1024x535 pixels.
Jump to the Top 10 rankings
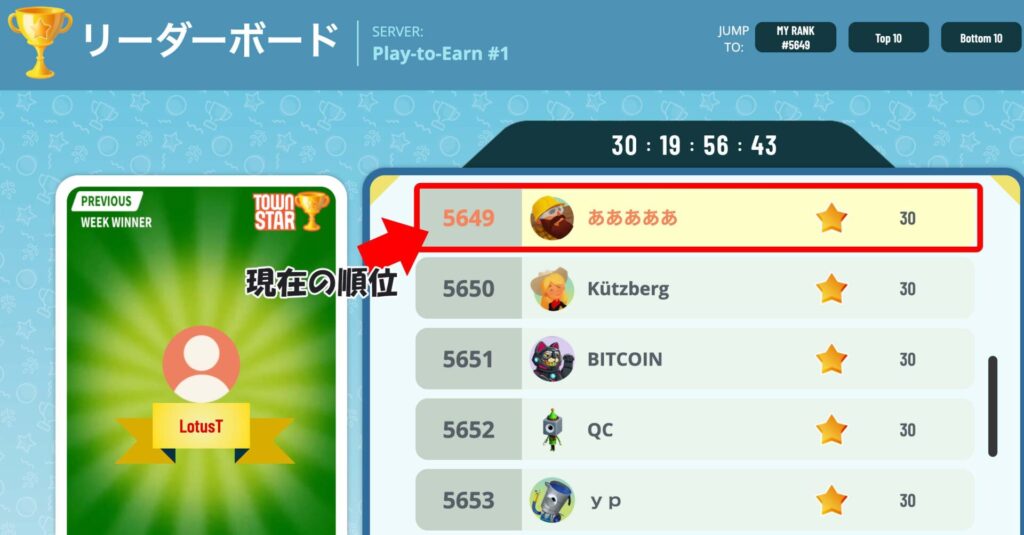[888, 37]
